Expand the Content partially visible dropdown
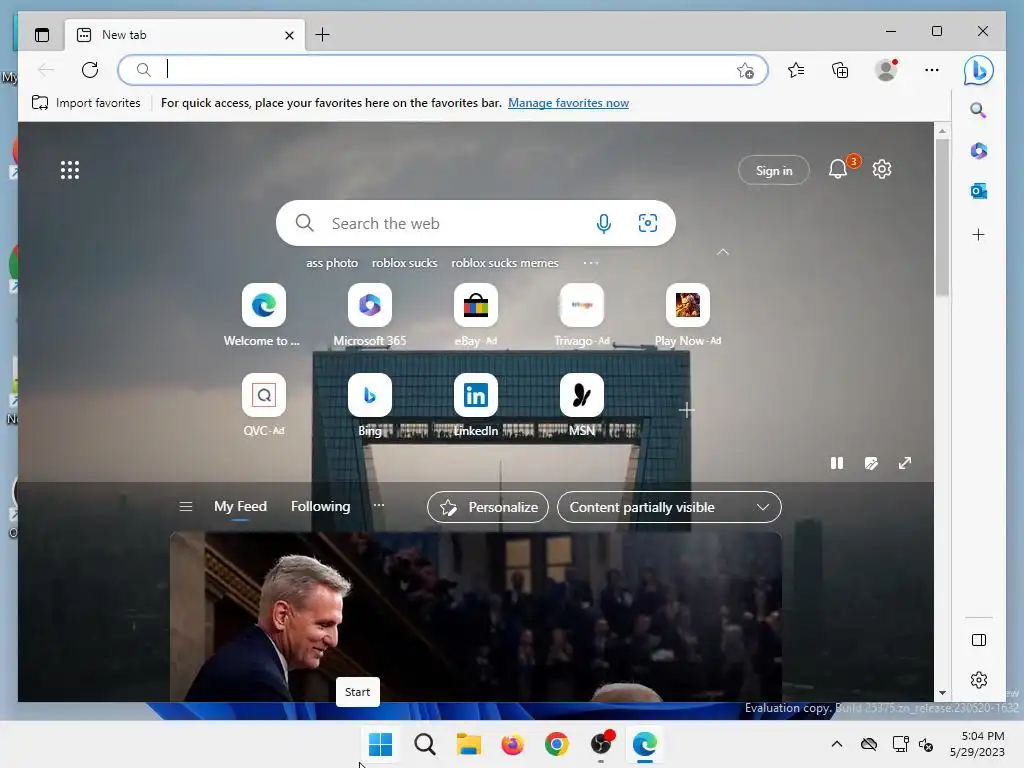Viewport: 1024px width, 768px height. tap(669, 507)
